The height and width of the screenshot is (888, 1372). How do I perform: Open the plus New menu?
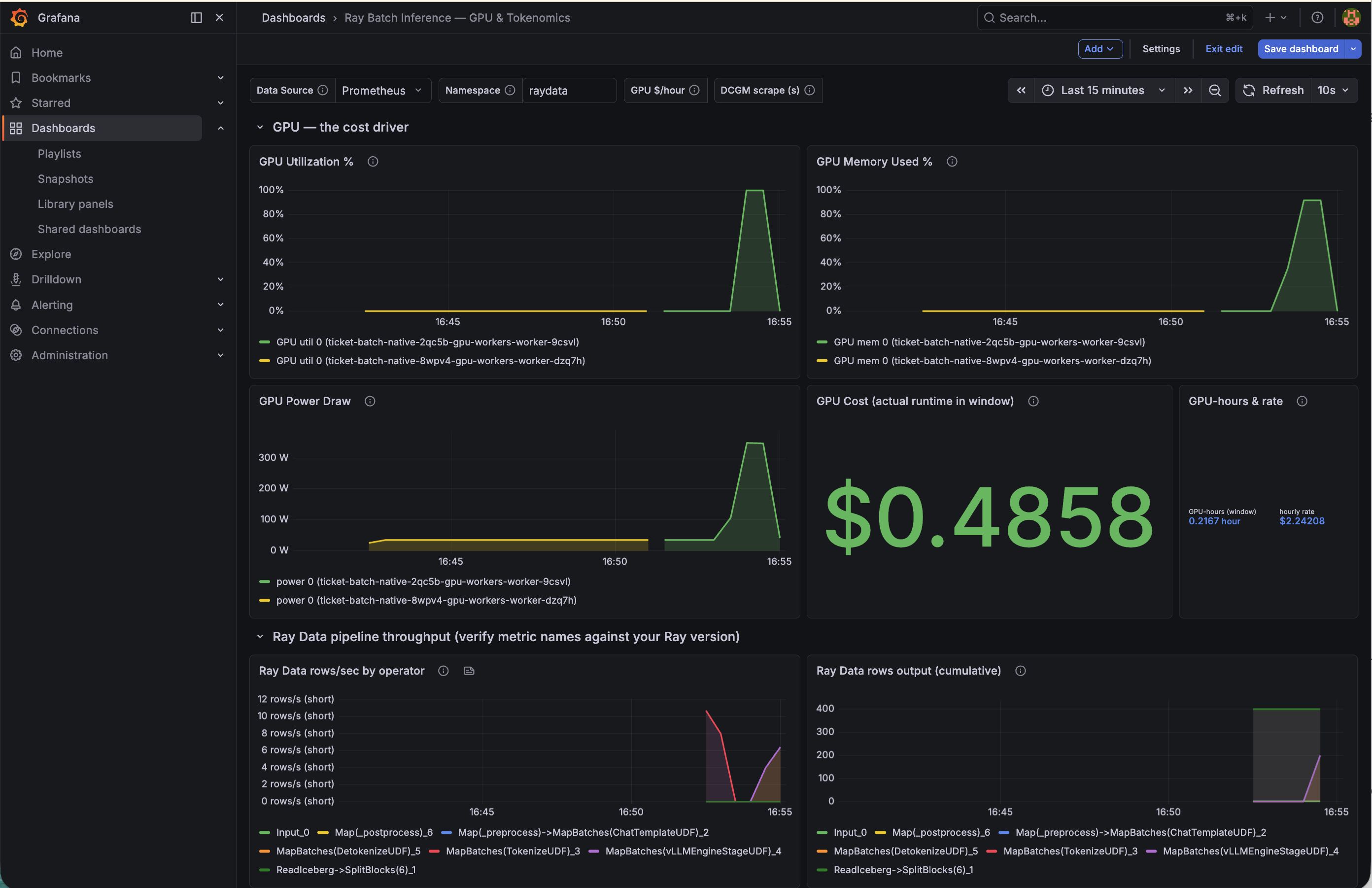1276,18
